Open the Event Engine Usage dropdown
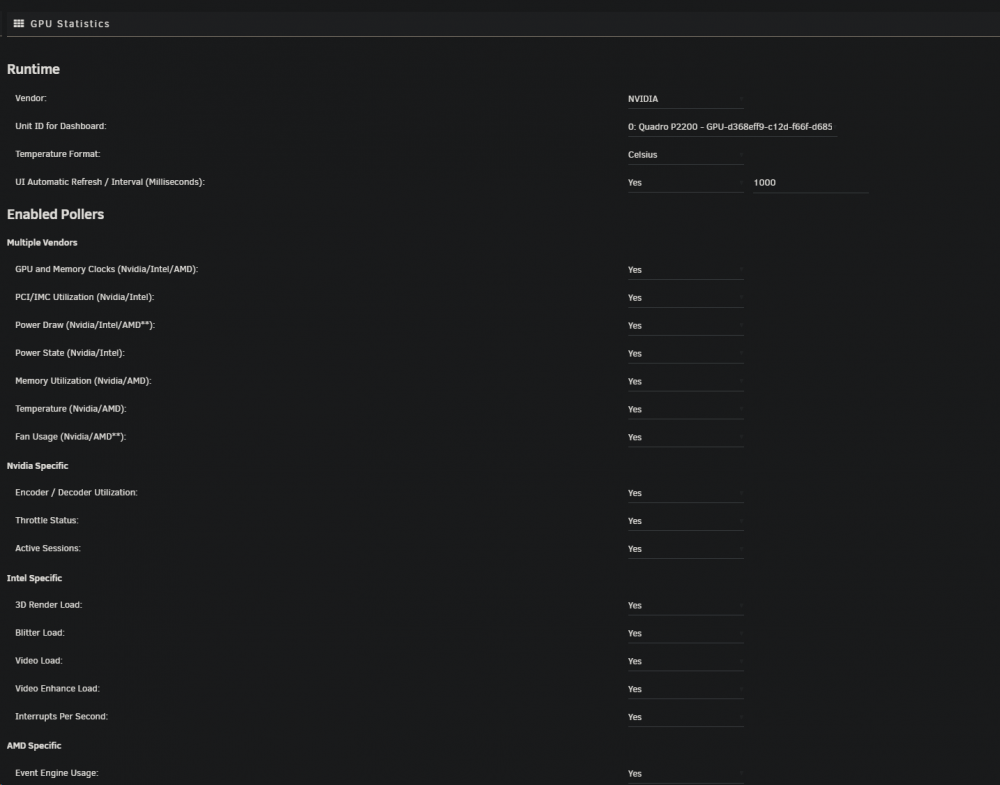This screenshot has height=785, width=1000. [x=686, y=774]
